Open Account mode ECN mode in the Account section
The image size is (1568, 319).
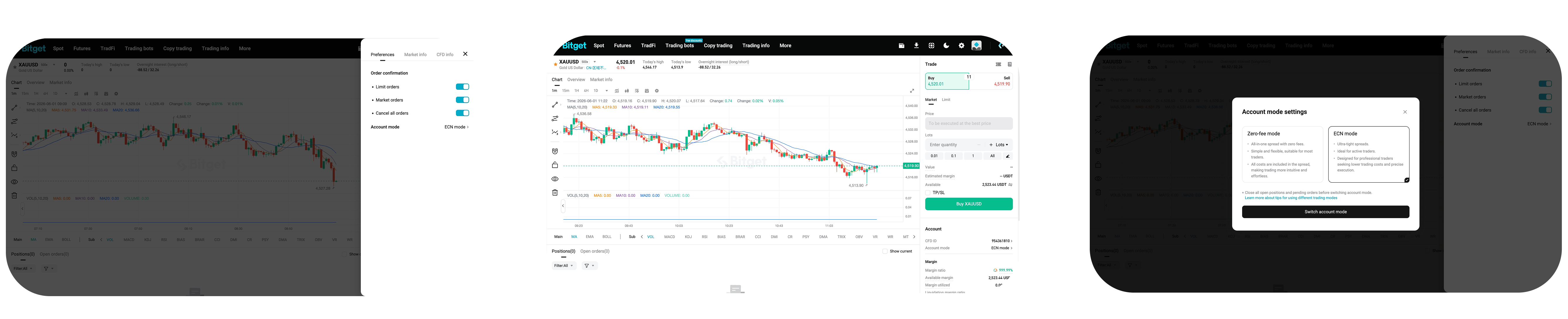coord(1001,248)
